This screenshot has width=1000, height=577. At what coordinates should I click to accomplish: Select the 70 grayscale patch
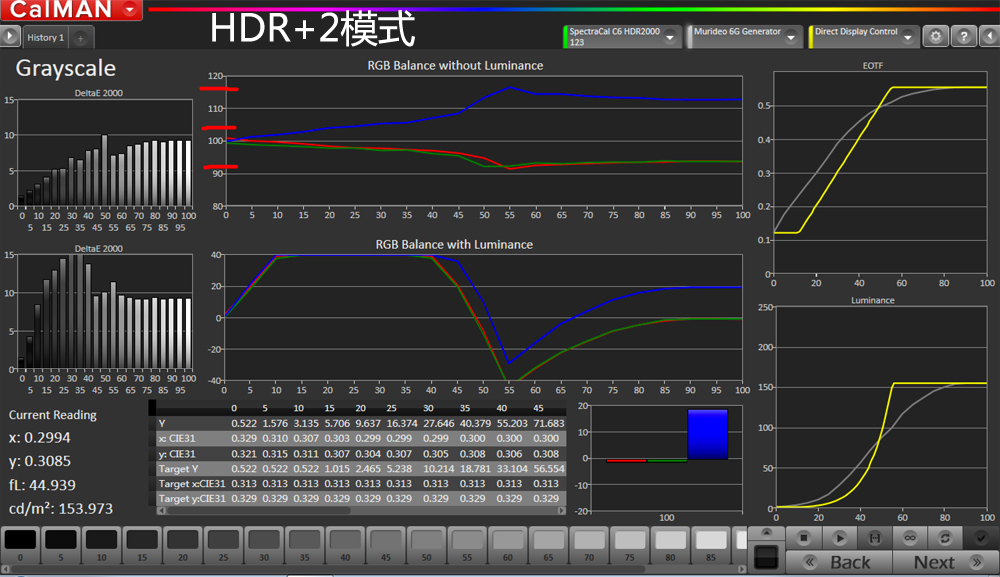point(589,545)
